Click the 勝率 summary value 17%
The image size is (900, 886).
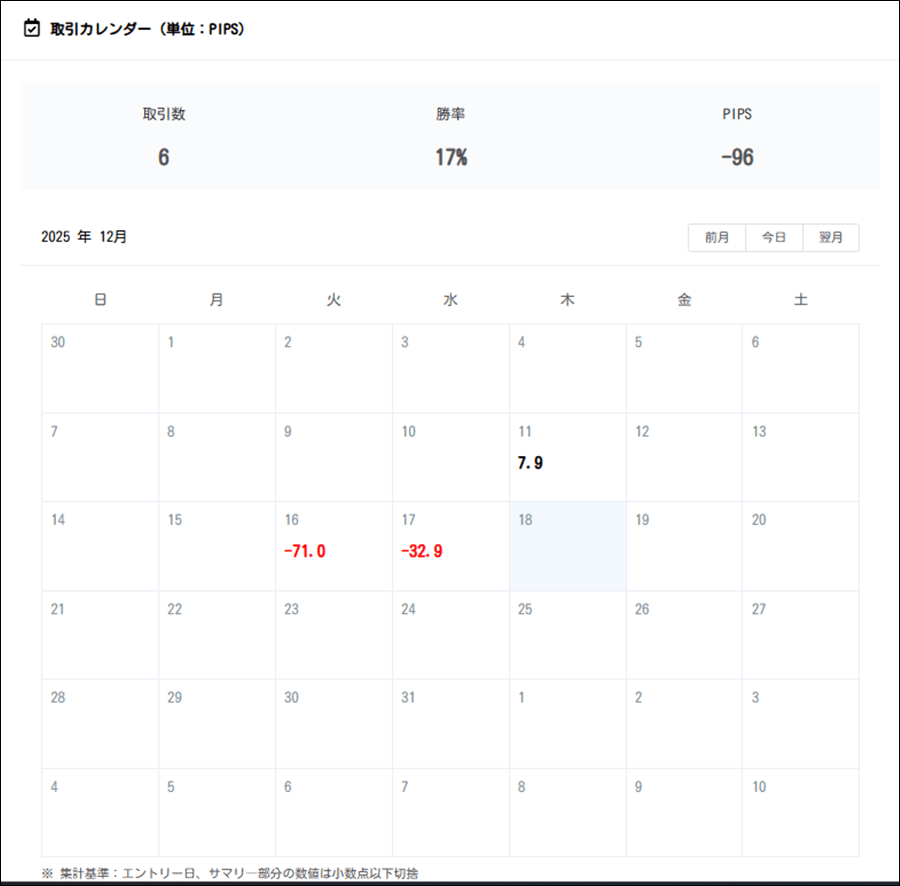pyautogui.click(x=450, y=157)
